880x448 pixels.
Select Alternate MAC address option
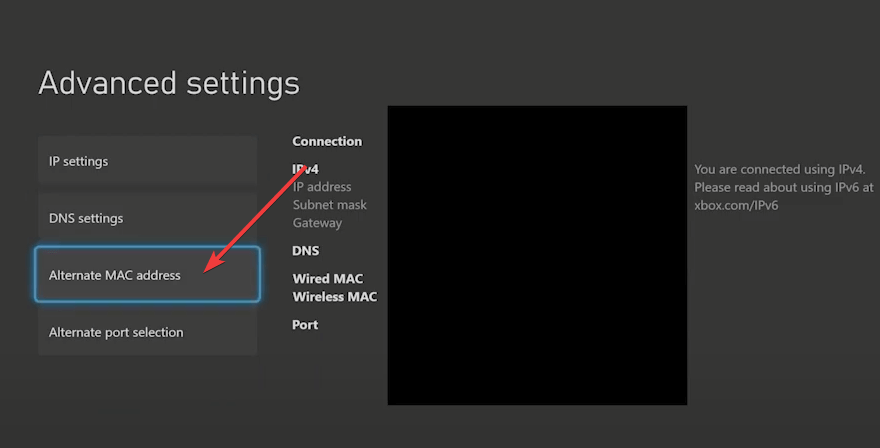(x=148, y=275)
